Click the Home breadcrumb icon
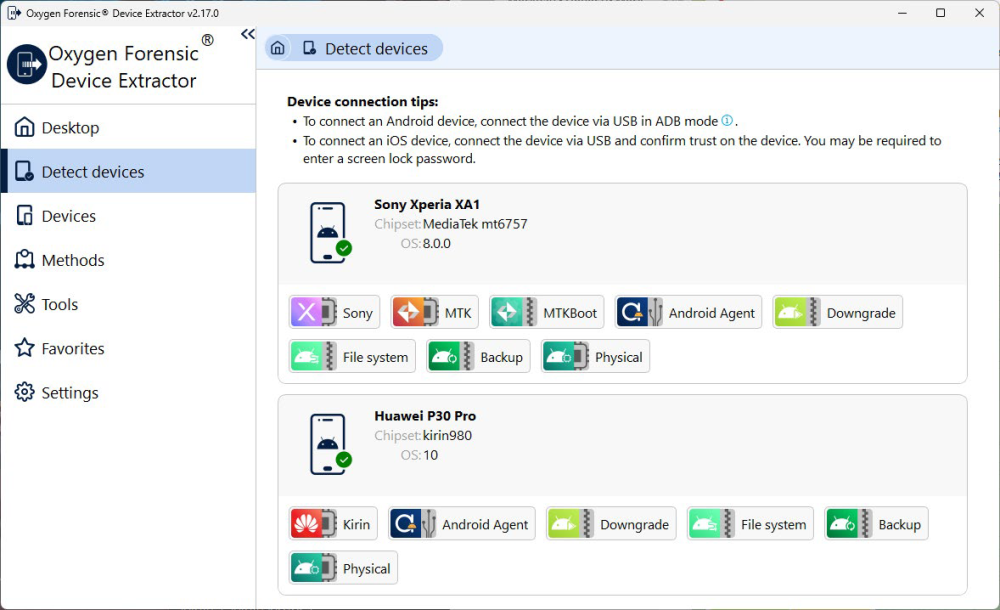The width and height of the screenshot is (1000, 610). click(x=278, y=48)
